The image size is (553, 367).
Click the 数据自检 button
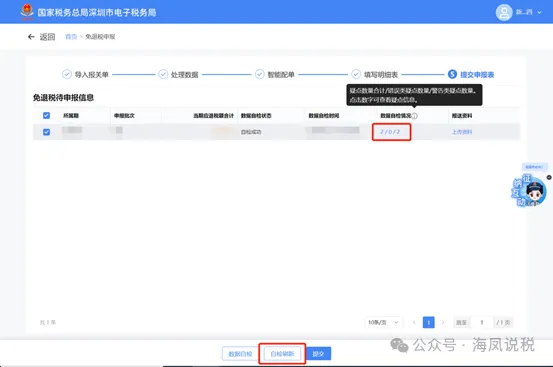coord(241,354)
